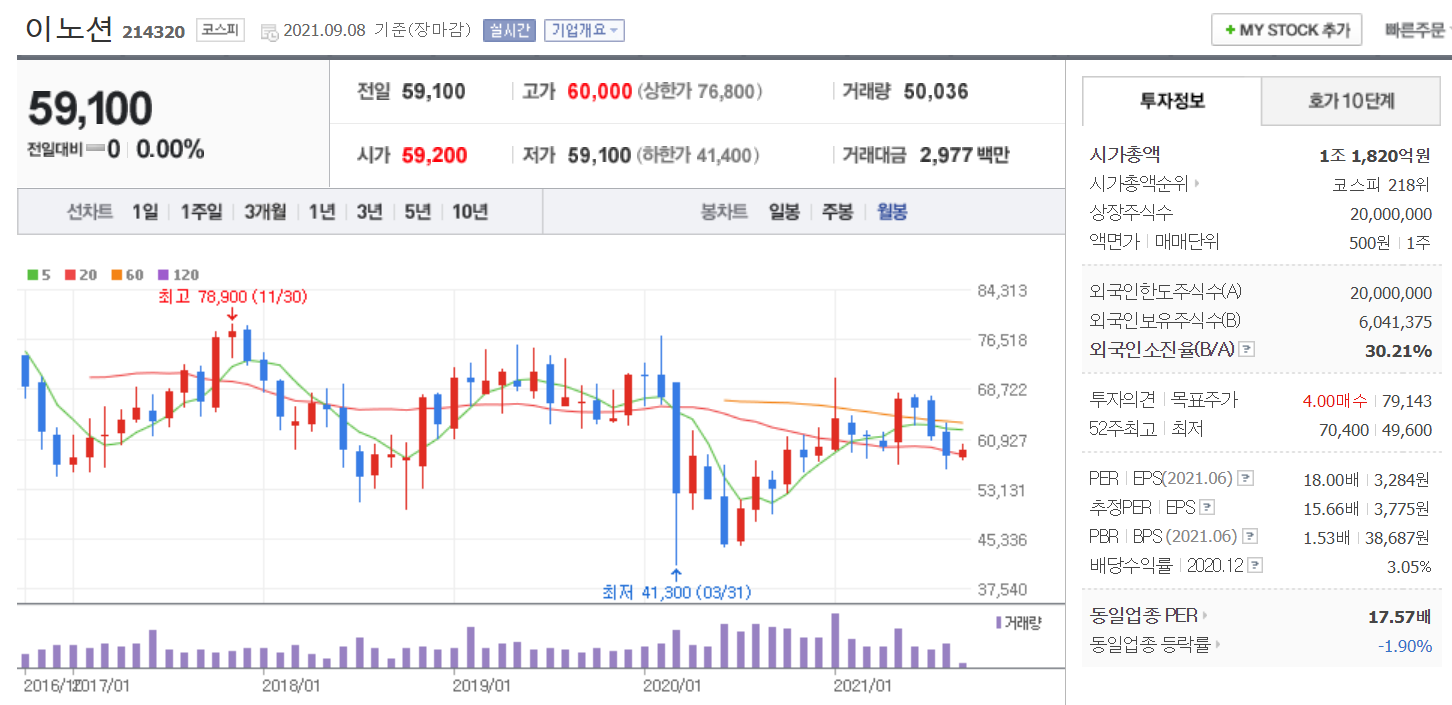The width and height of the screenshot is (1452, 705).
Task: Click the 고가 value 60,000
Action: tap(599, 92)
